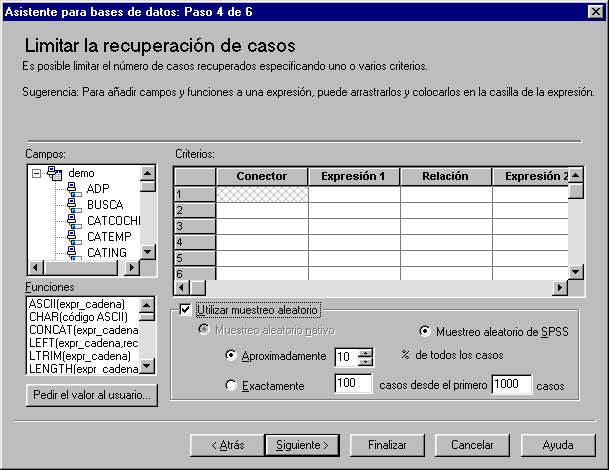This screenshot has height=470, width=609.
Task: Collapse the demo tree node
Action: 37,173
